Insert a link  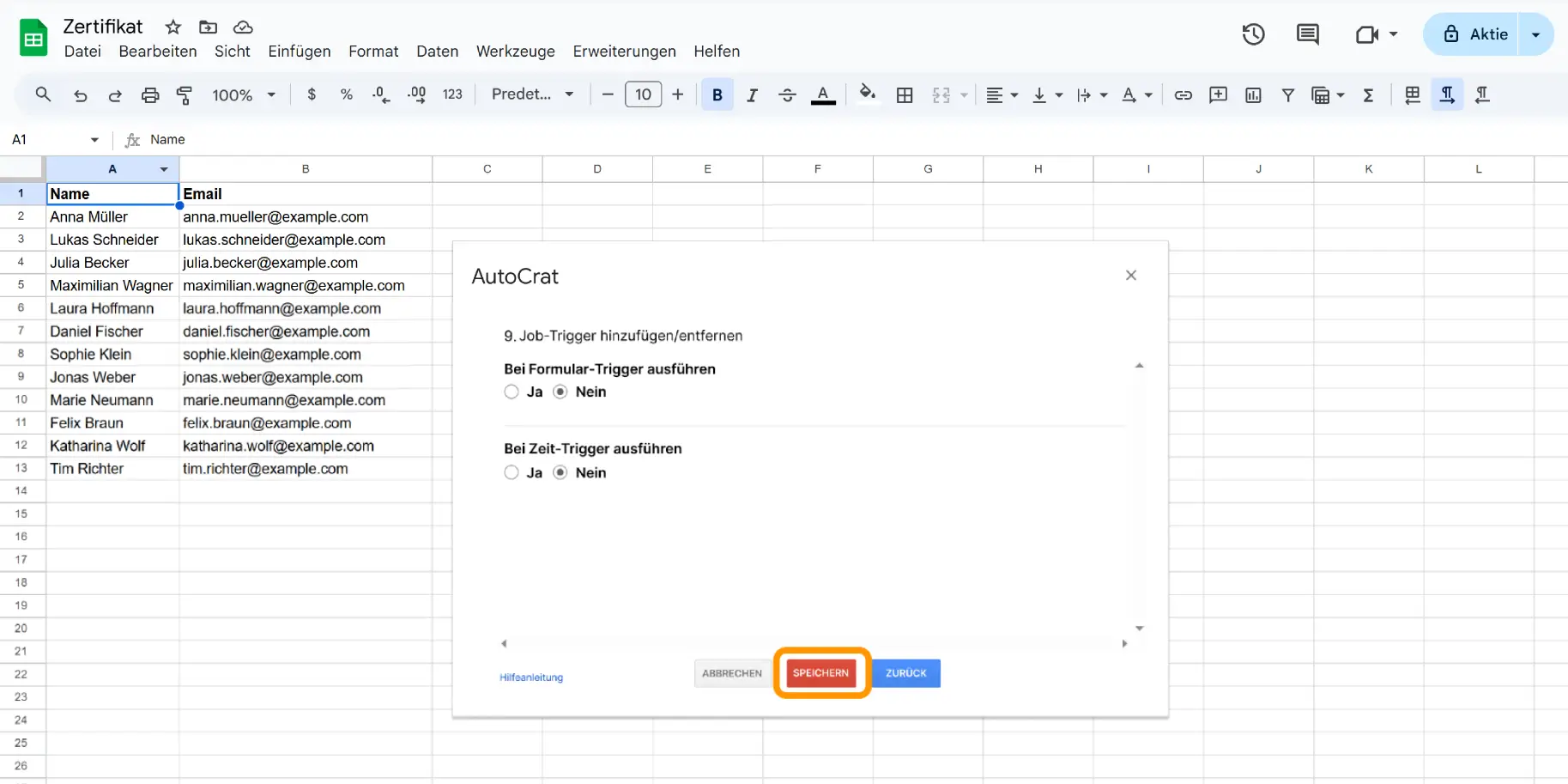tap(1184, 95)
